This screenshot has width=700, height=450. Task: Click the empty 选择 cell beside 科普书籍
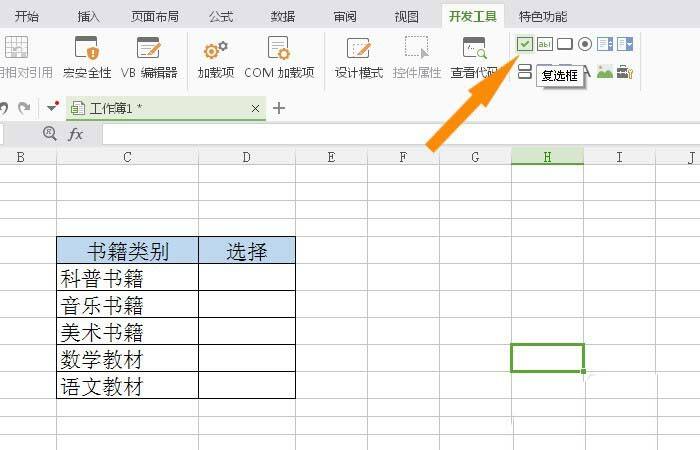click(247, 277)
